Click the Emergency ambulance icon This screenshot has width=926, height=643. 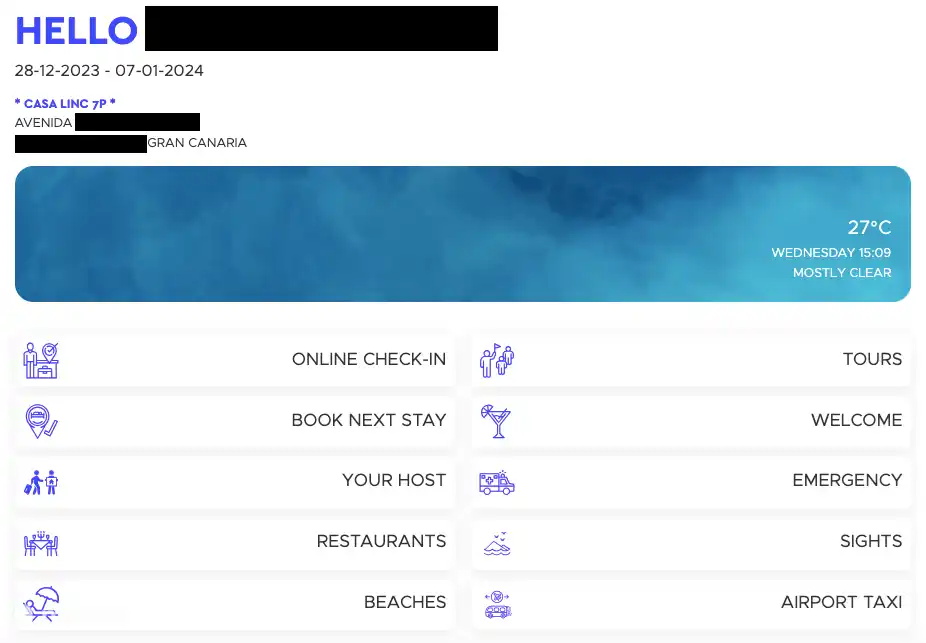[496, 482]
